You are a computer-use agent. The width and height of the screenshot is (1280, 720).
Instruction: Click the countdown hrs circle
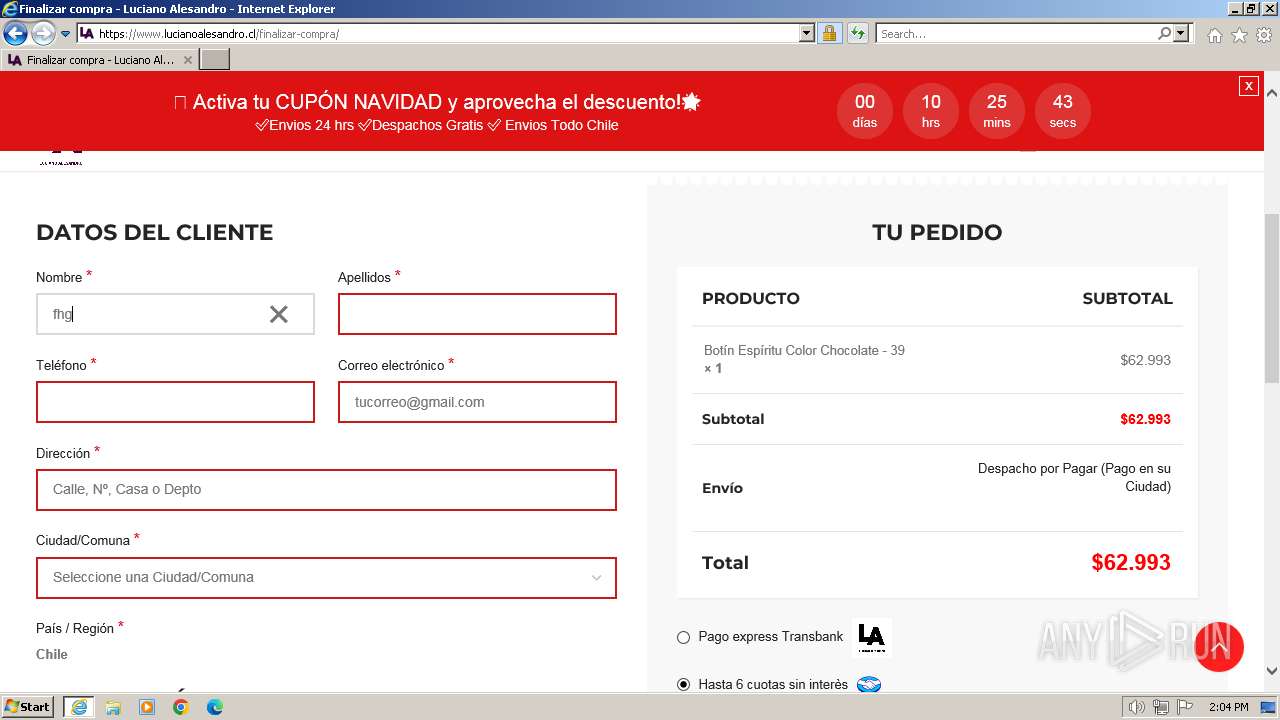(x=931, y=111)
